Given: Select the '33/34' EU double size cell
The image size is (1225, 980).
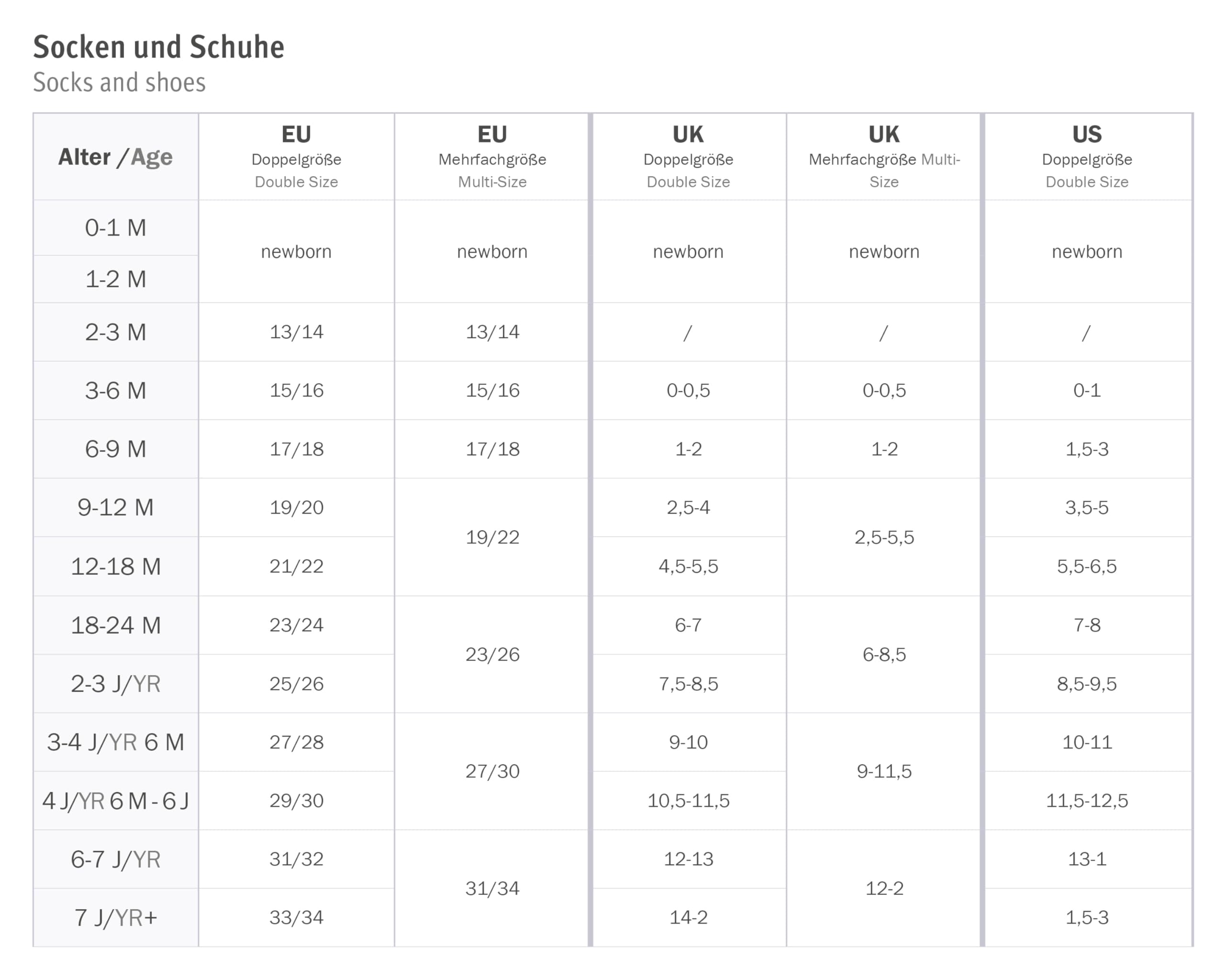Looking at the screenshot, I should (x=296, y=917).
